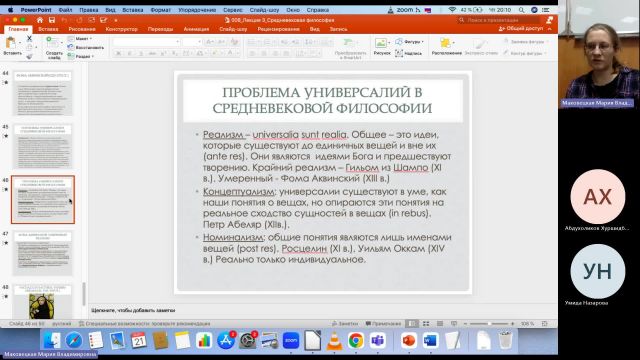The width and height of the screenshot is (640, 360).
Task: Open Конструктор ribbon tab
Action: click(121, 29)
